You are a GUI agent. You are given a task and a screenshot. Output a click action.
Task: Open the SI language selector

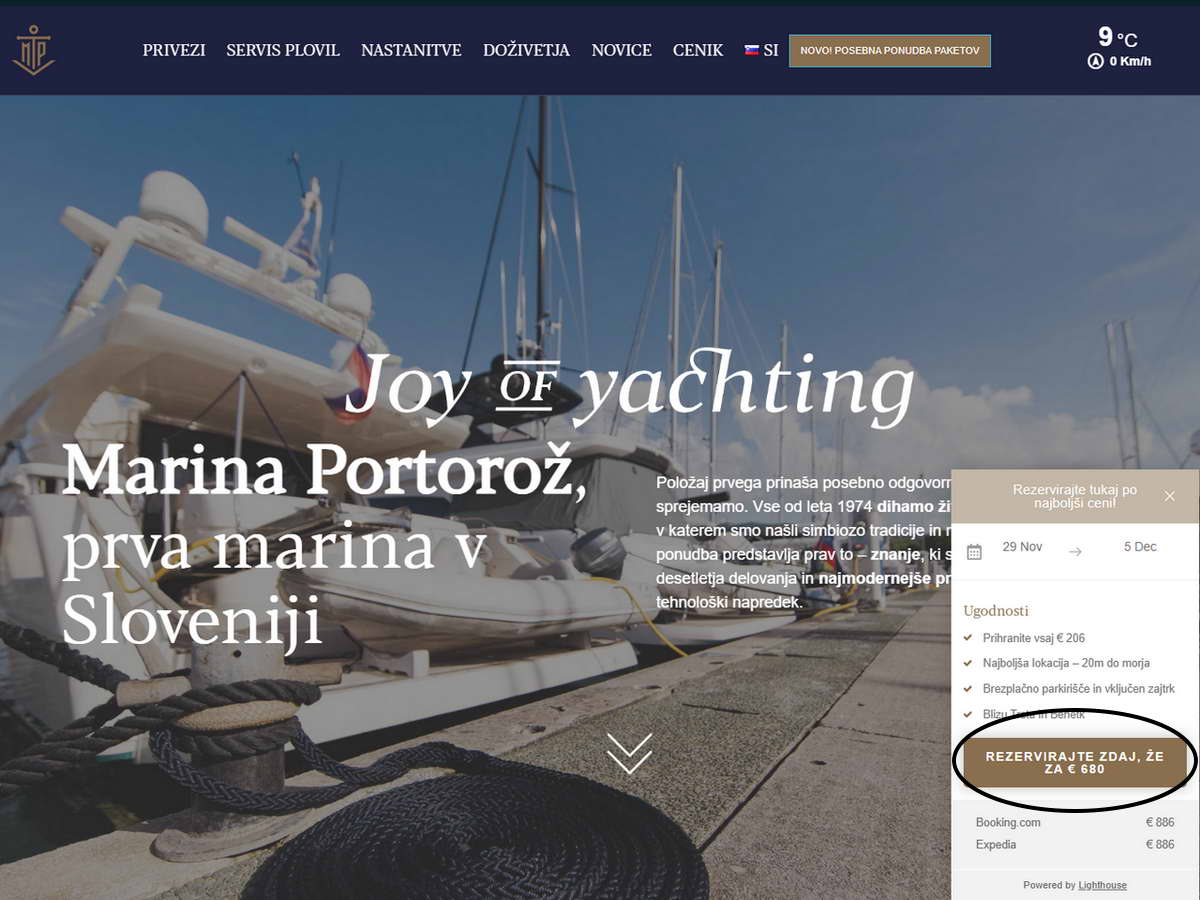click(761, 50)
